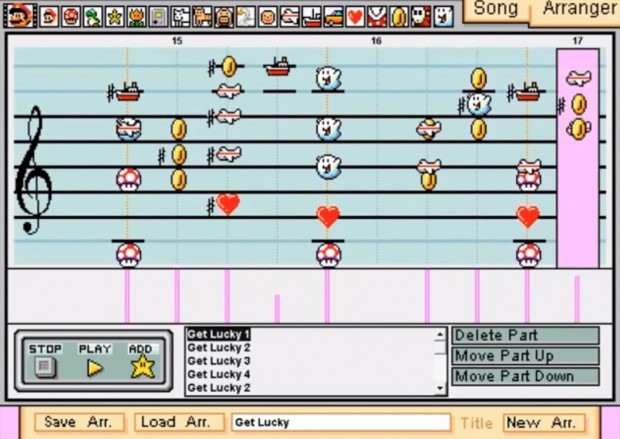620x439 pixels.
Task: Click measure number 17 label
Action: pyautogui.click(x=578, y=41)
